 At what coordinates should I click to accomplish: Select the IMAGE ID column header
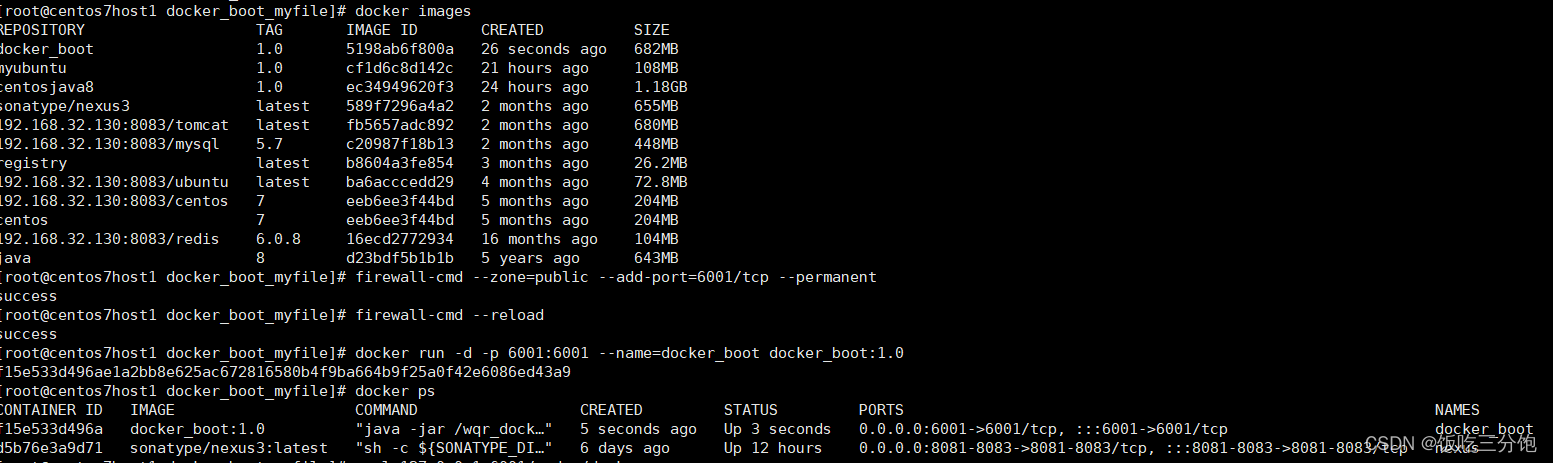point(382,30)
